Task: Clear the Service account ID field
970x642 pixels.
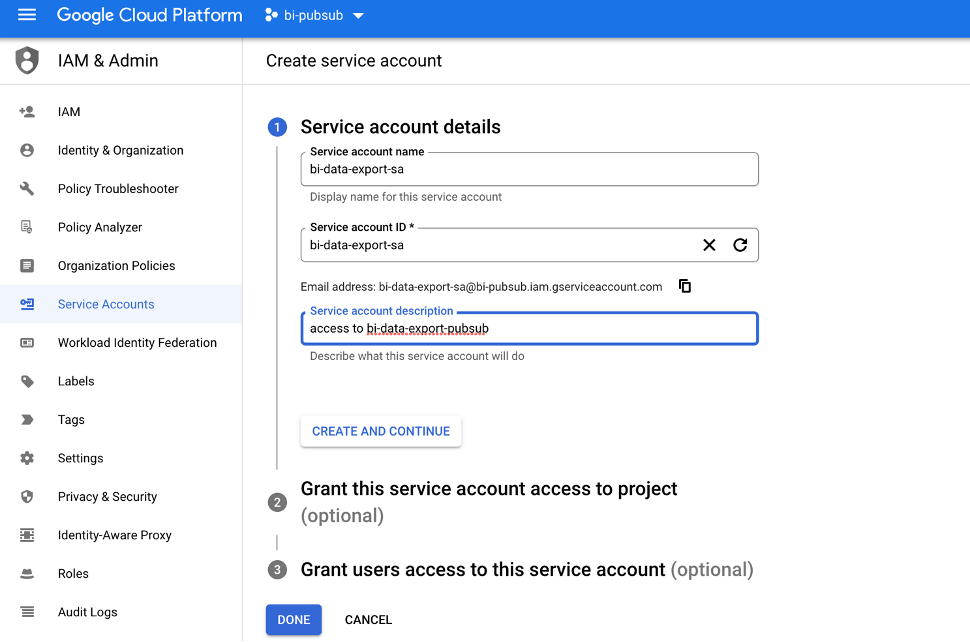Action: coord(709,245)
